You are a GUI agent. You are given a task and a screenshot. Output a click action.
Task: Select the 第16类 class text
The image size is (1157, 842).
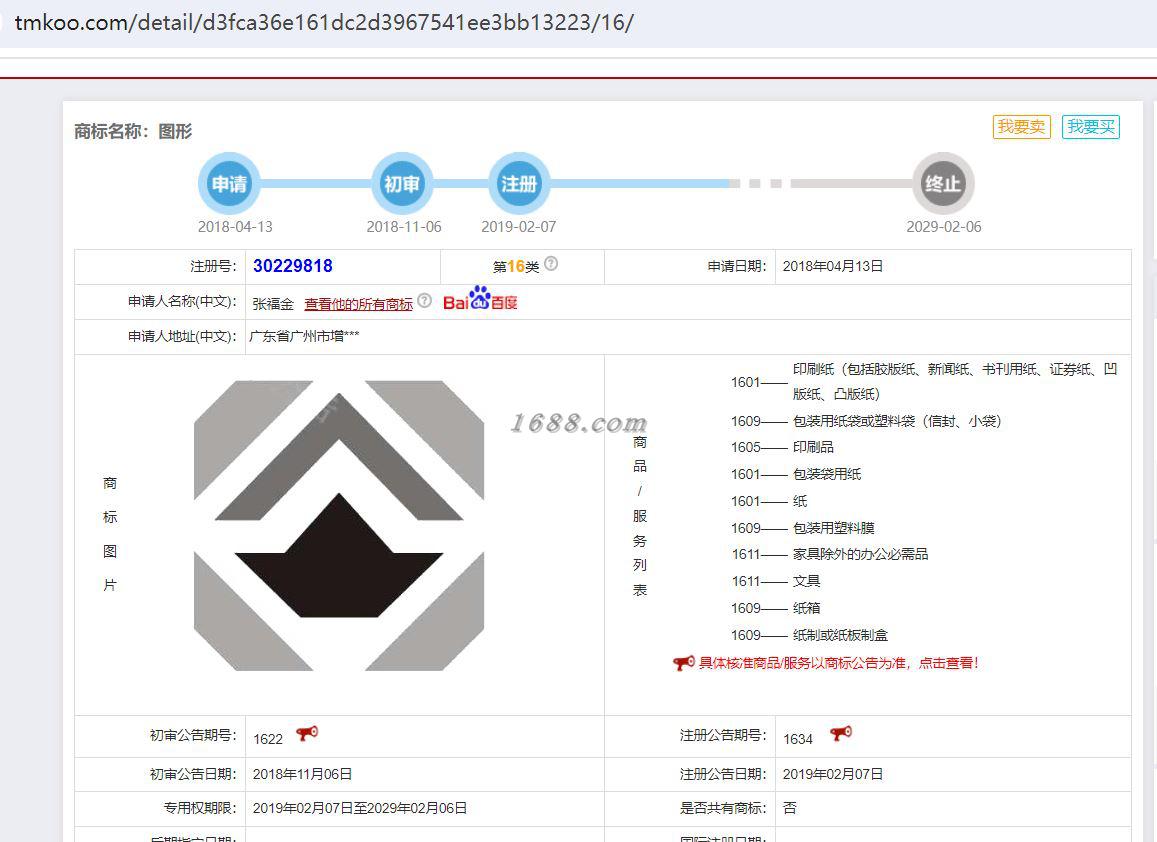516,266
